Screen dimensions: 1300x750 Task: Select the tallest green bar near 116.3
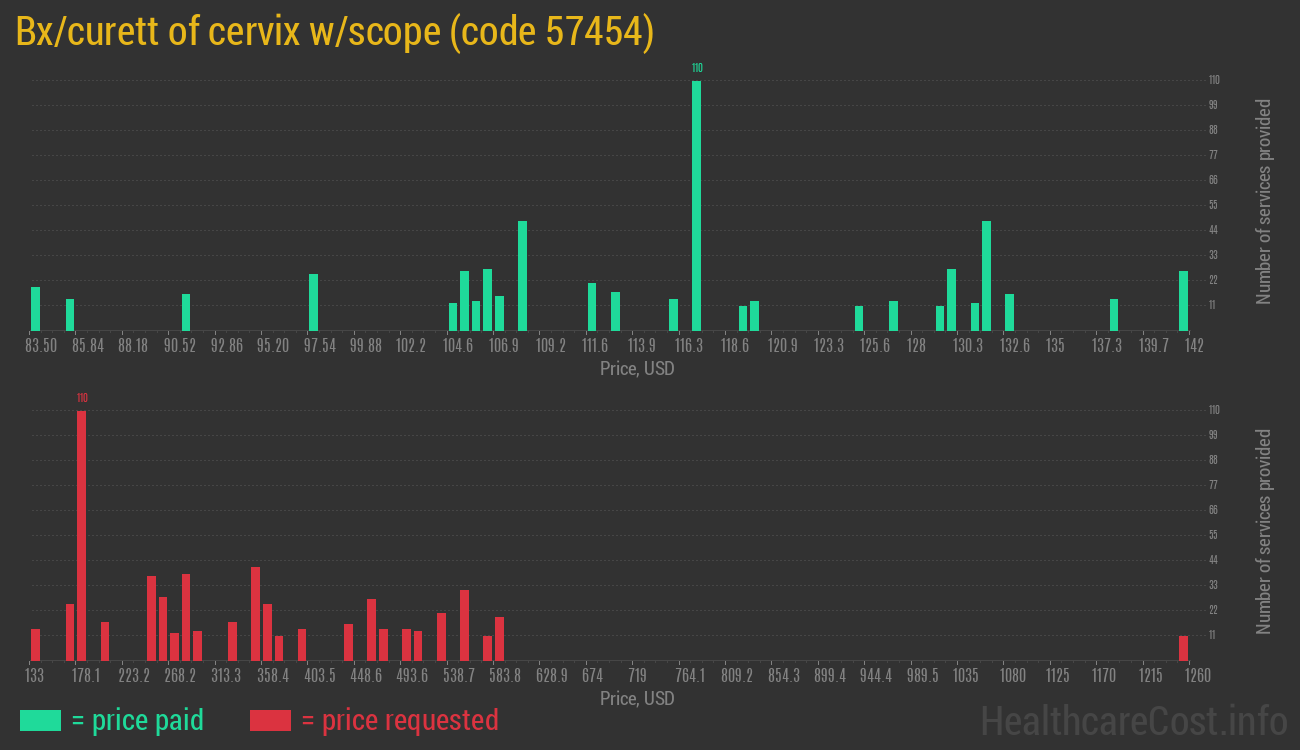click(696, 205)
